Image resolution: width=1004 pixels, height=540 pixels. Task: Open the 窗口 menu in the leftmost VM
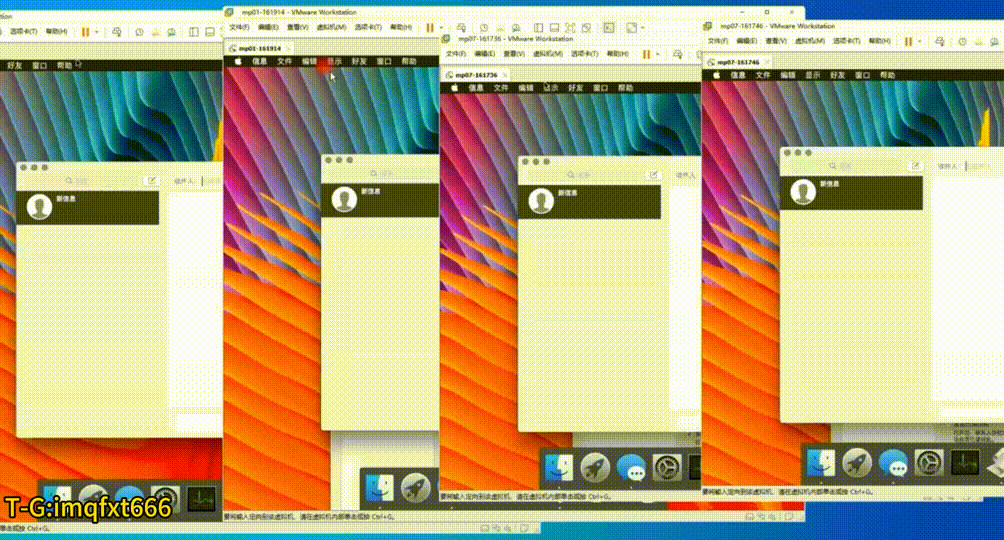pyautogui.click(x=40, y=65)
